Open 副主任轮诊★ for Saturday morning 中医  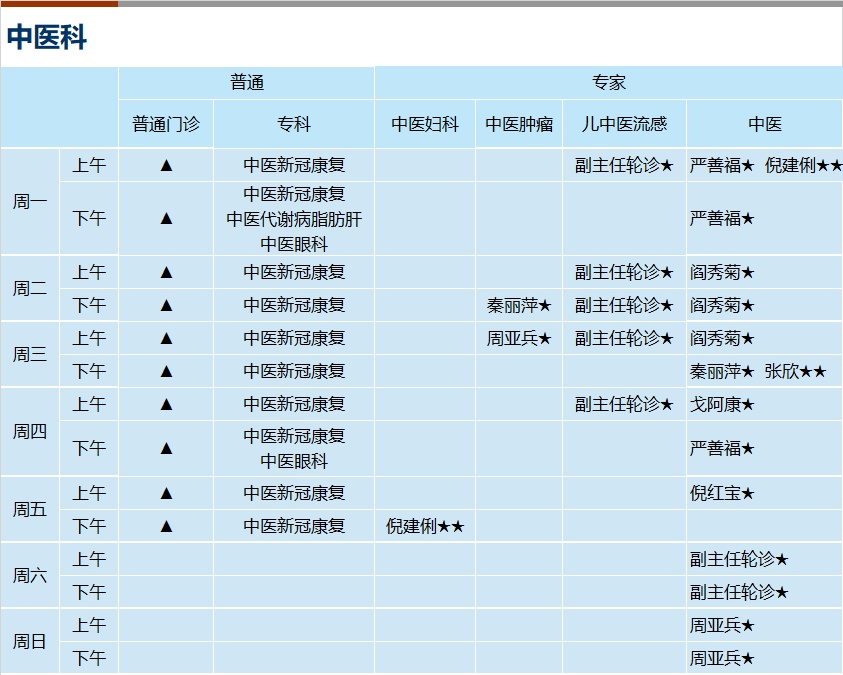tap(739, 559)
